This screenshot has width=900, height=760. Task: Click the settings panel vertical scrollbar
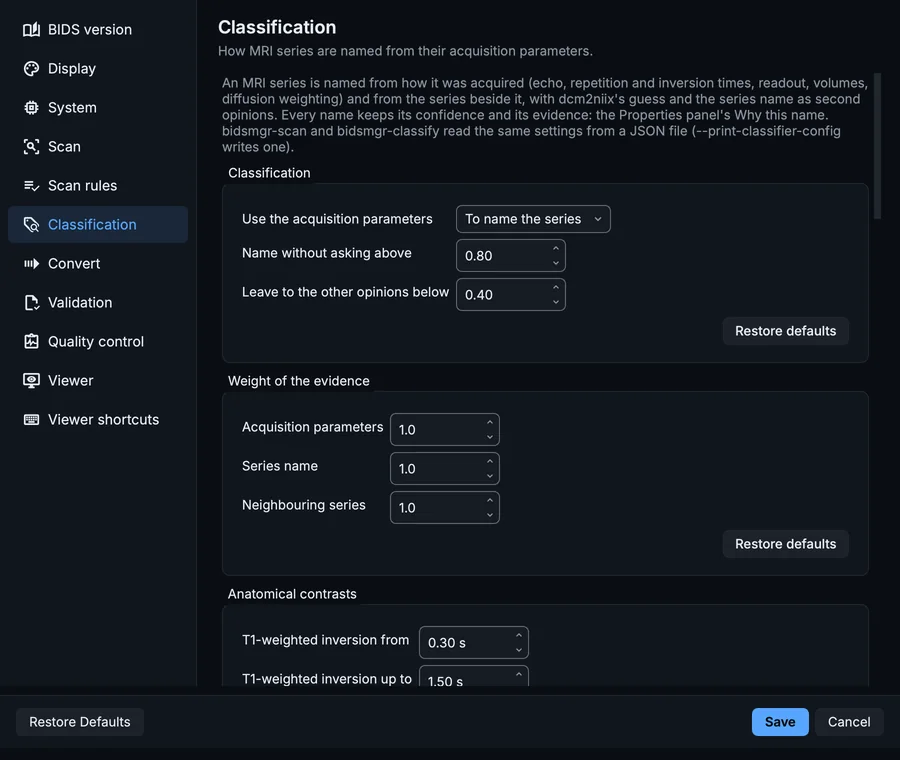tap(876, 146)
